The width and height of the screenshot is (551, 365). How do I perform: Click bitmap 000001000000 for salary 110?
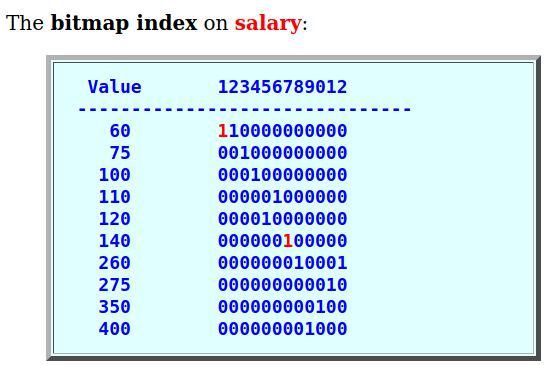point(283,197)
